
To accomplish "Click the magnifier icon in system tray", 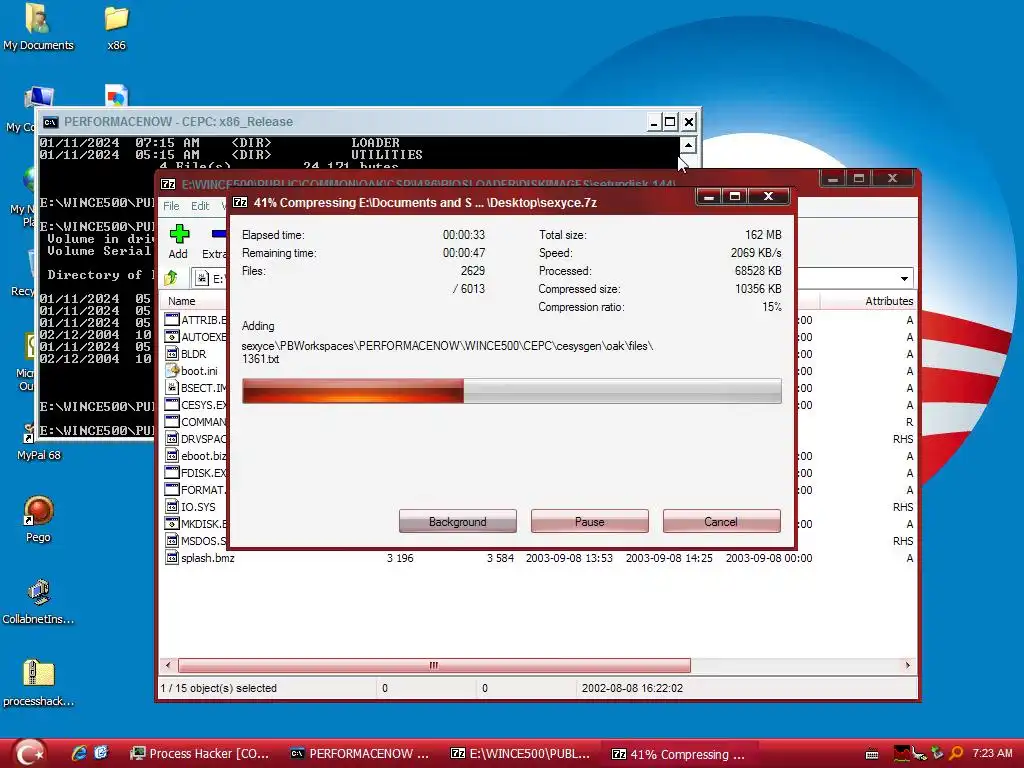I will point(956,753).
